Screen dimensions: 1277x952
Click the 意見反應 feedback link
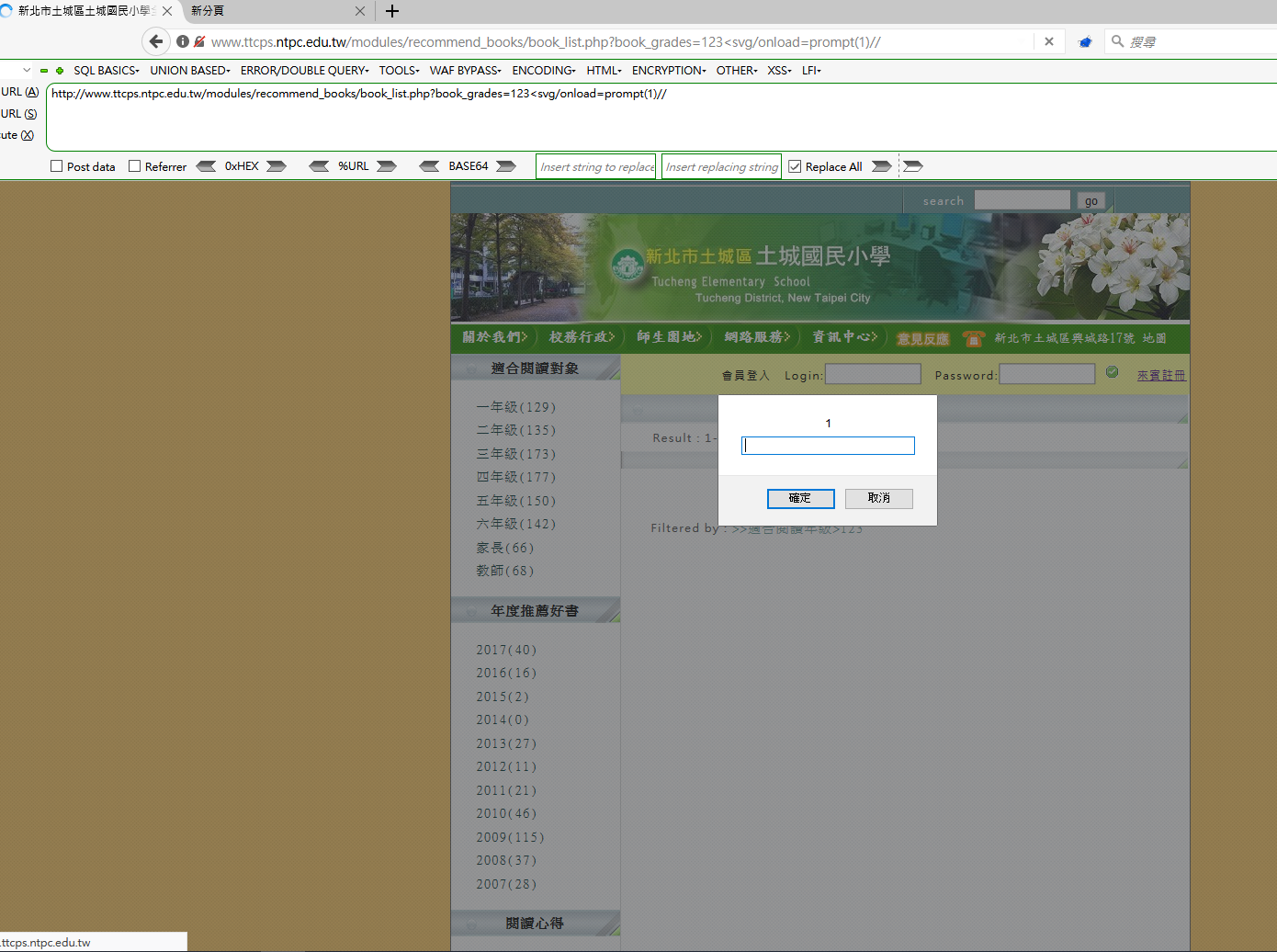pos(923,339)
